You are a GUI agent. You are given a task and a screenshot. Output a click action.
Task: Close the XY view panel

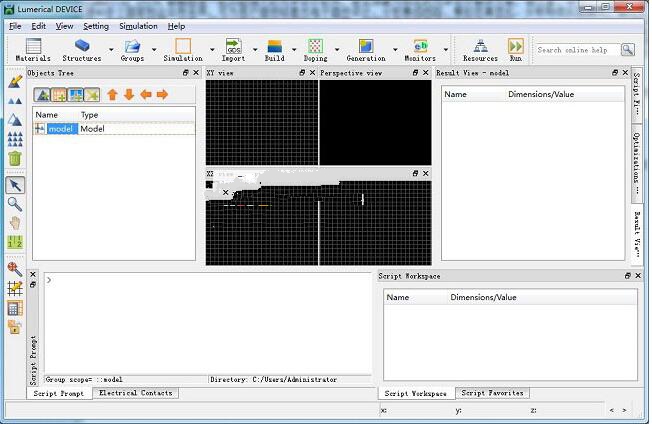[x=313, y=73]
